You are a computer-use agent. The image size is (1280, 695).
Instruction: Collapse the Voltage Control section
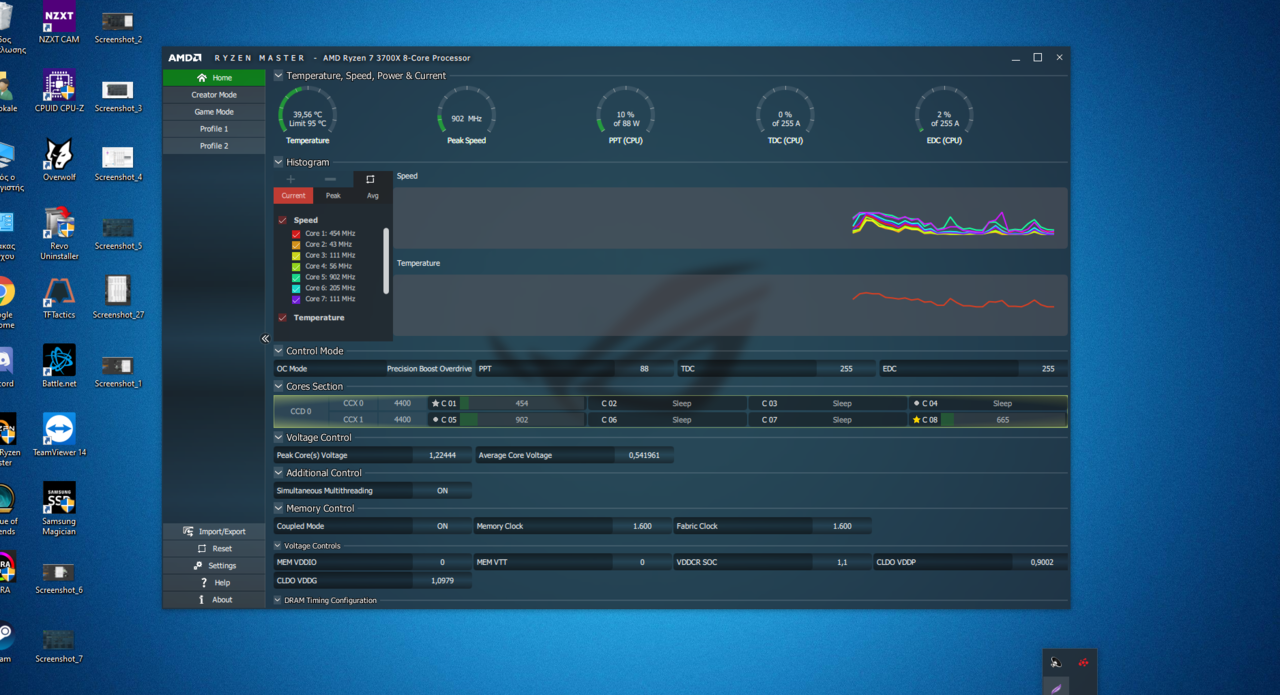(278, 437)
